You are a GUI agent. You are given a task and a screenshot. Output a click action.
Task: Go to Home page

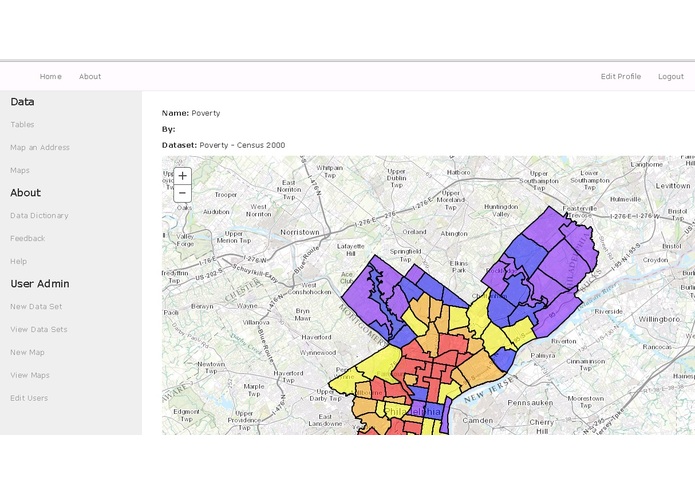pos(51,77)
